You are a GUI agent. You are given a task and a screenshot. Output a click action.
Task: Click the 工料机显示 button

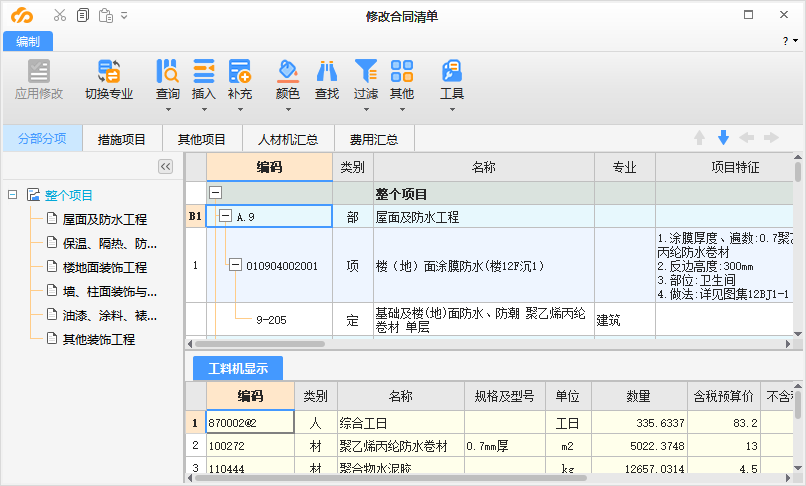point(238,368)
